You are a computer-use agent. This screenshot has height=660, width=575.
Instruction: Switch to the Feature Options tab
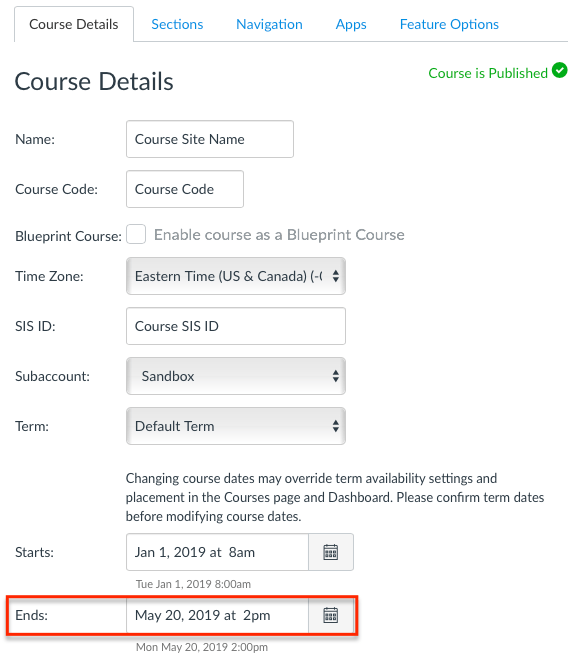click(x=449, y=24)
